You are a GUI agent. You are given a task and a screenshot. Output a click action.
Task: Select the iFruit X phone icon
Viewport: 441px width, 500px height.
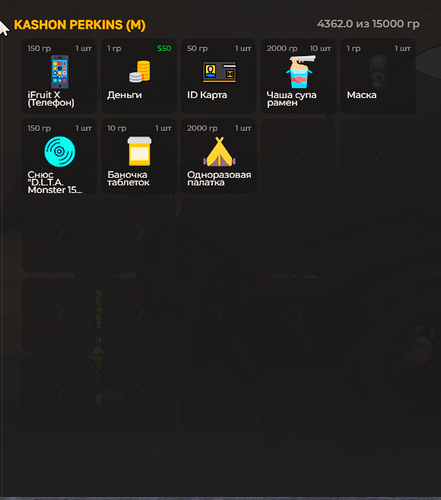[60, 72]
